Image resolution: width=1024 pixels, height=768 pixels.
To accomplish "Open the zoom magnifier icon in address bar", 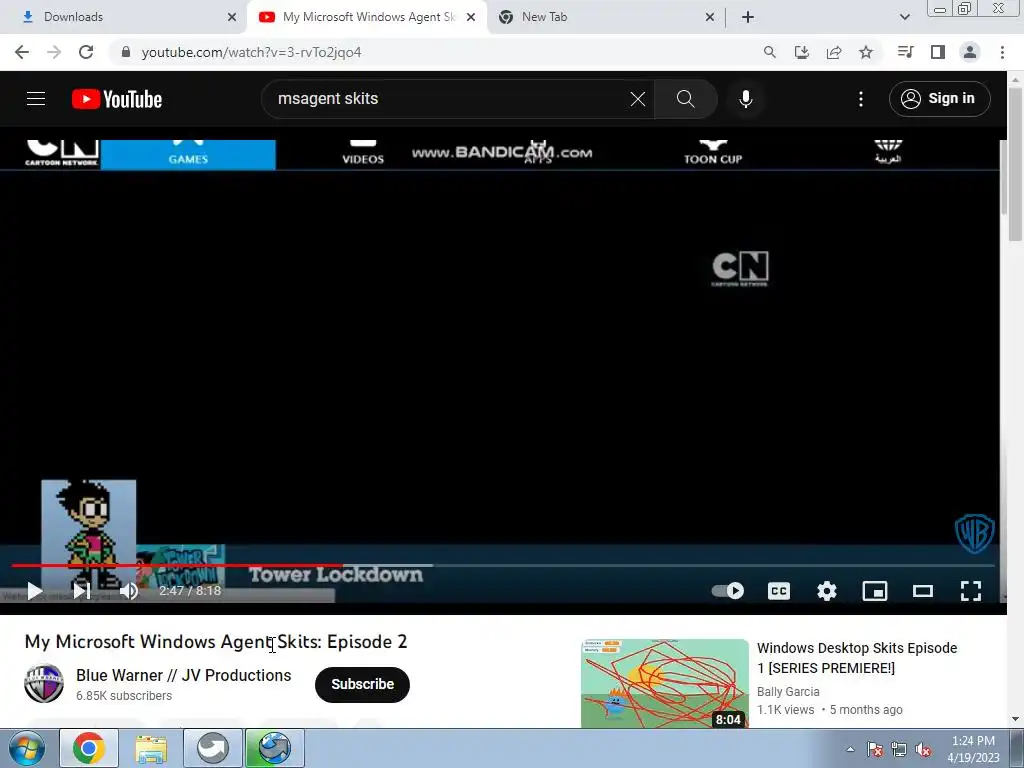I will 770,52.
